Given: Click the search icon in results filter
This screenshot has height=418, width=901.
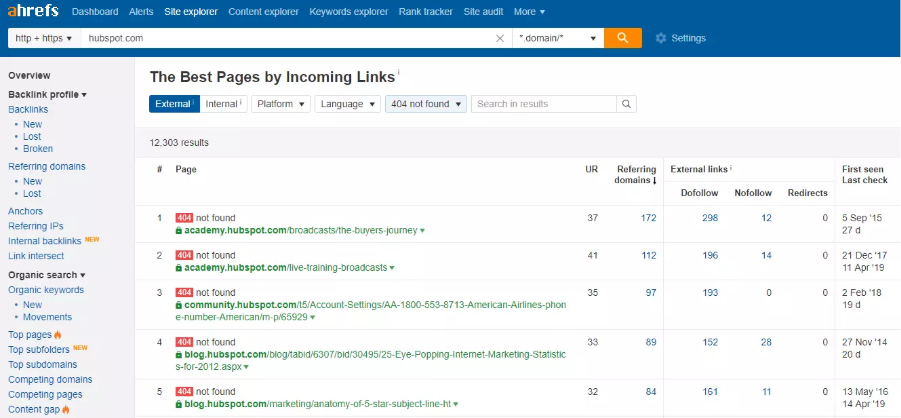Looking at the screenshot, I should coord(626,104).
